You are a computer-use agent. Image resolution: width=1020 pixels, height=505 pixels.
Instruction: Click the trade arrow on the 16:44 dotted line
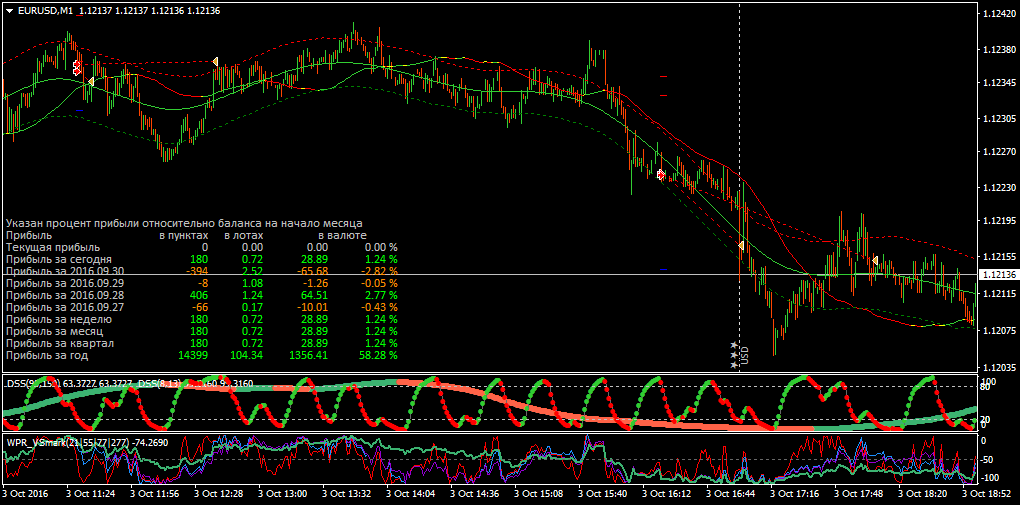(x=741, y=245)
